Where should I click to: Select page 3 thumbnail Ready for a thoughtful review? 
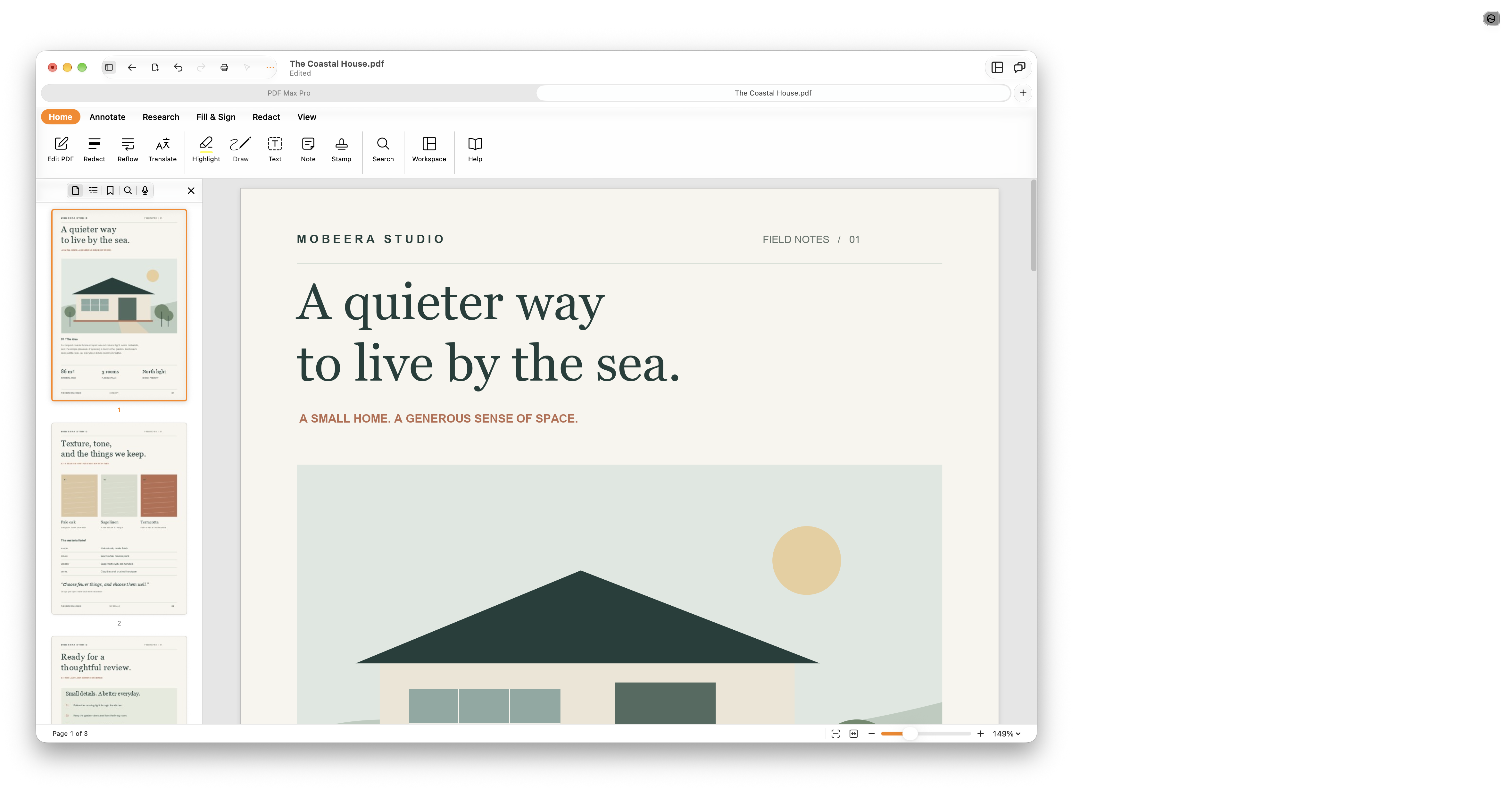(119, 680)
